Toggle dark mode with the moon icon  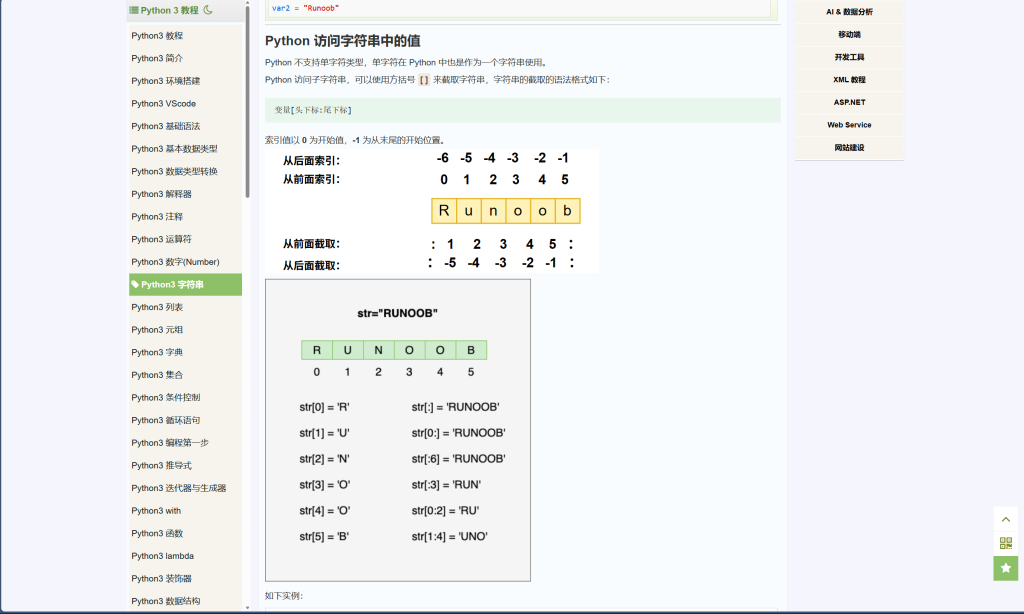pyautogui.click(x=208, y=10)
